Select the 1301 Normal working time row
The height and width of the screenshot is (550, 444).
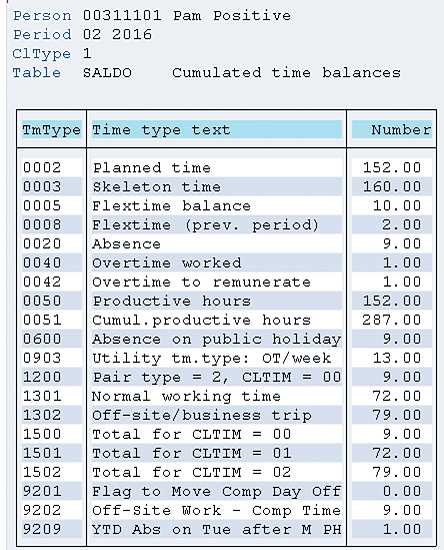click(227, 396)
